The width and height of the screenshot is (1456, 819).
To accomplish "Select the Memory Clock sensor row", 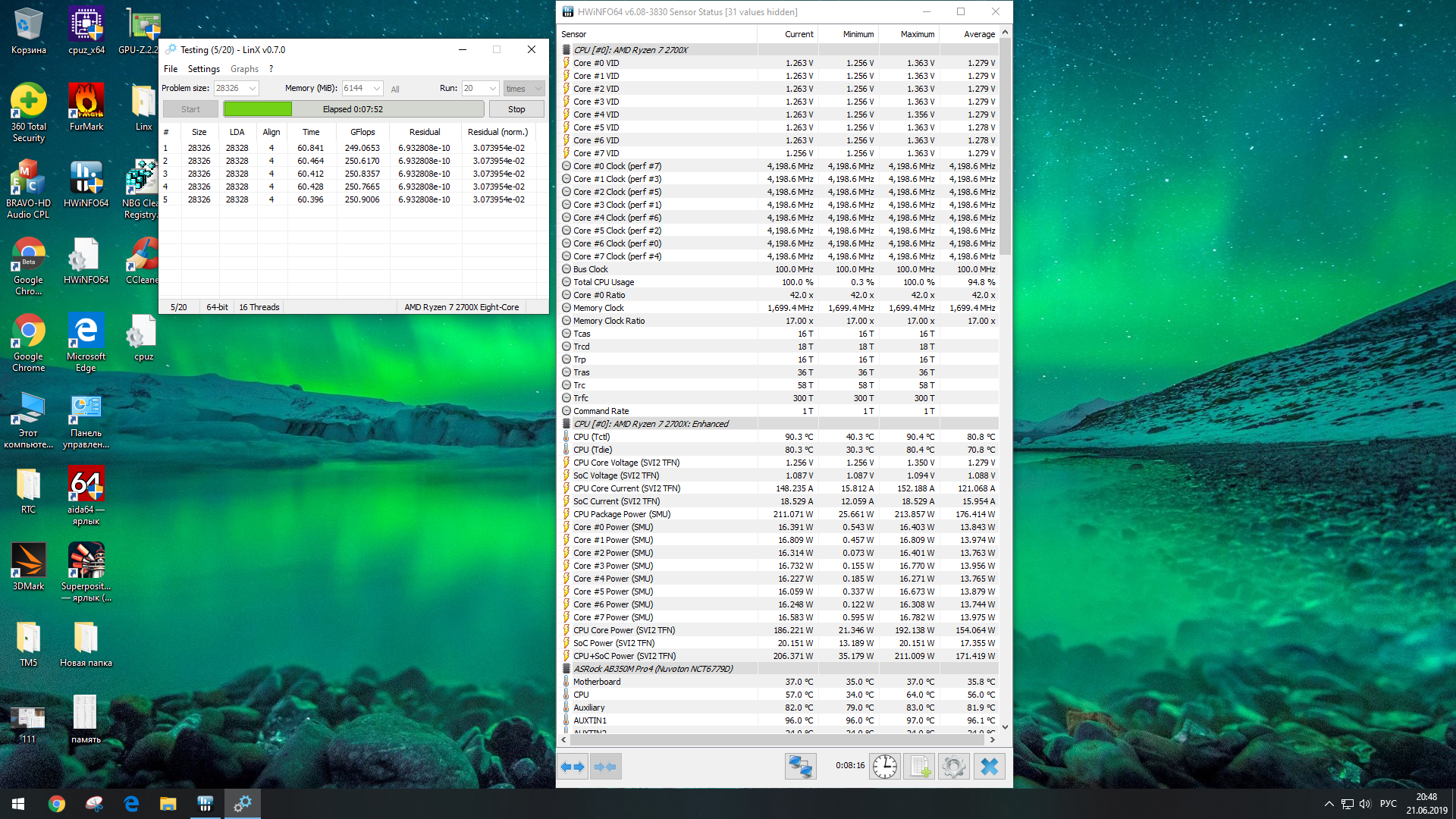I will (779, 308).
